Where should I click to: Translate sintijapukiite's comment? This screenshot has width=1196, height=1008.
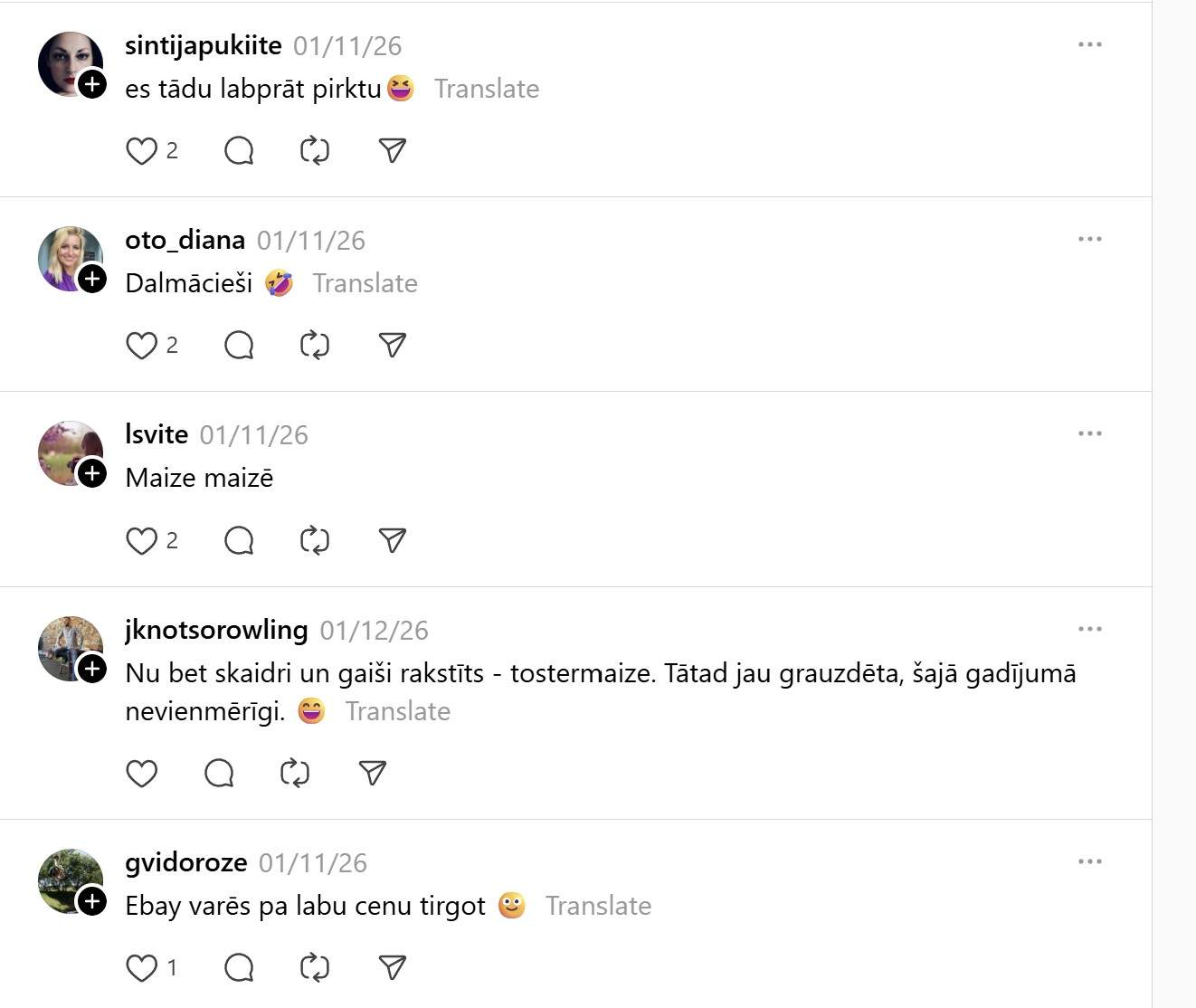click(486, 89)
